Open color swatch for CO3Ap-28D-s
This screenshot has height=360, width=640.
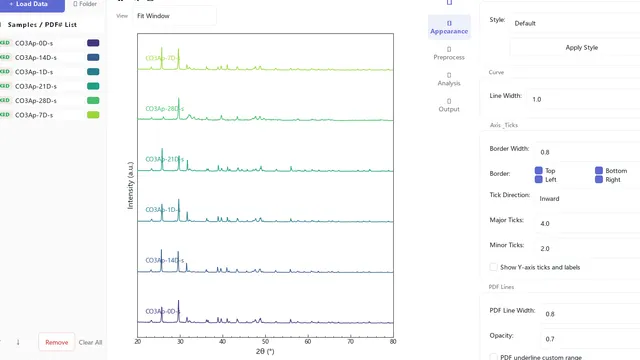pos(93,100)
